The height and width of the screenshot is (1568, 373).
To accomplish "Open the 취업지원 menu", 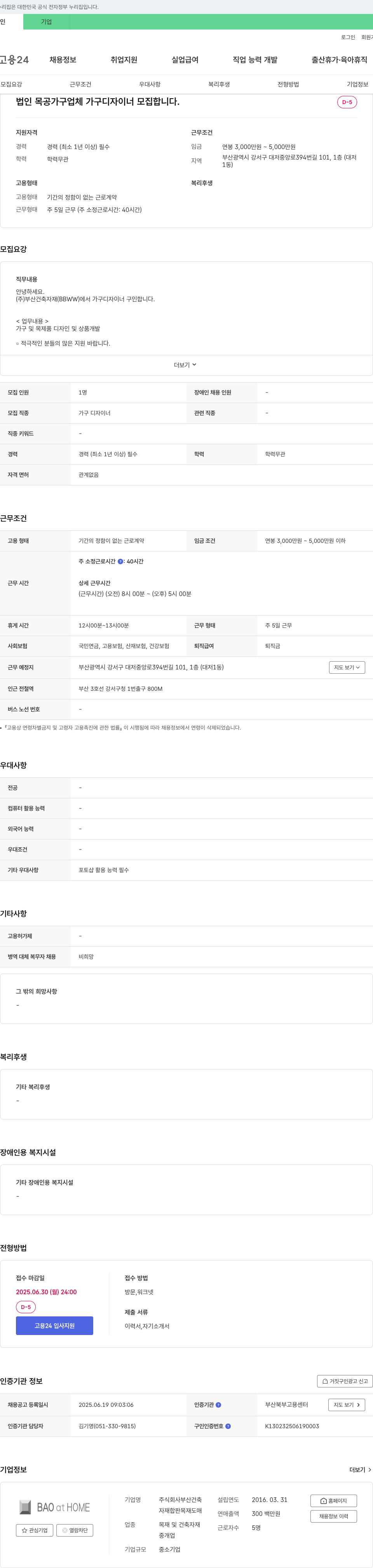I will point(124,60).
